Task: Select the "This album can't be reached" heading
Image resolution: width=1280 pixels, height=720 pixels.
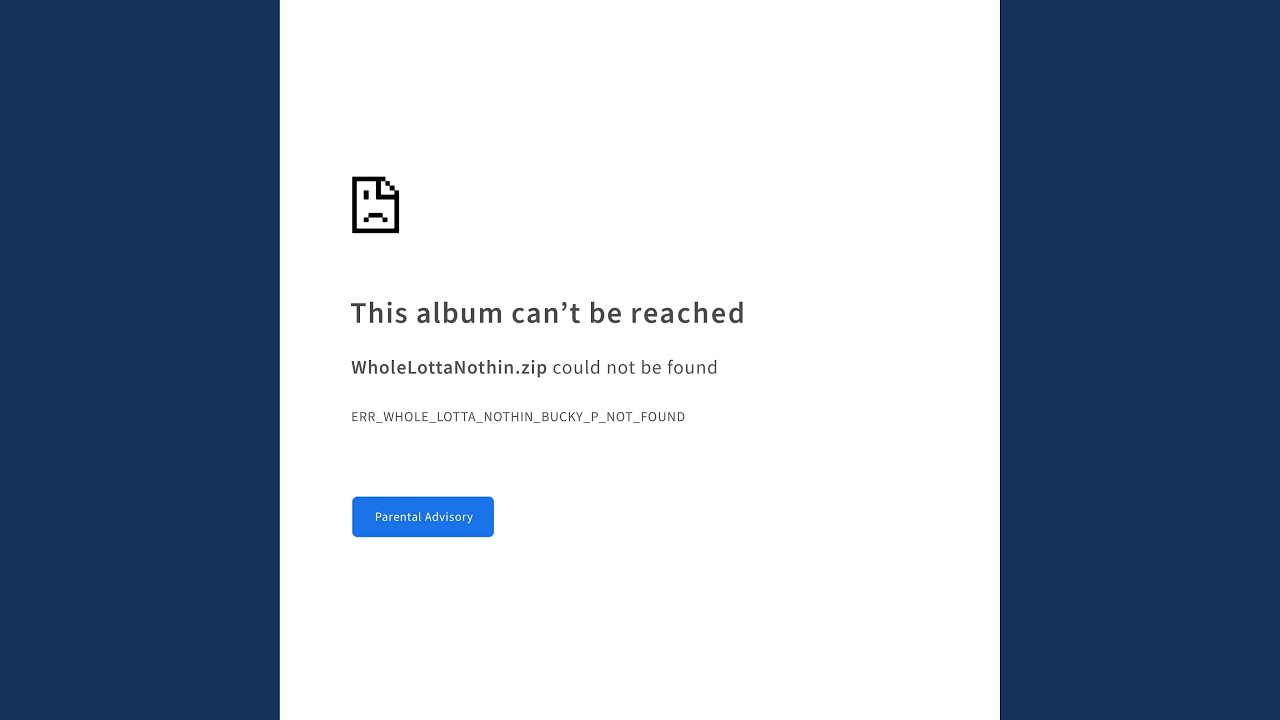Action: point(548,313)
